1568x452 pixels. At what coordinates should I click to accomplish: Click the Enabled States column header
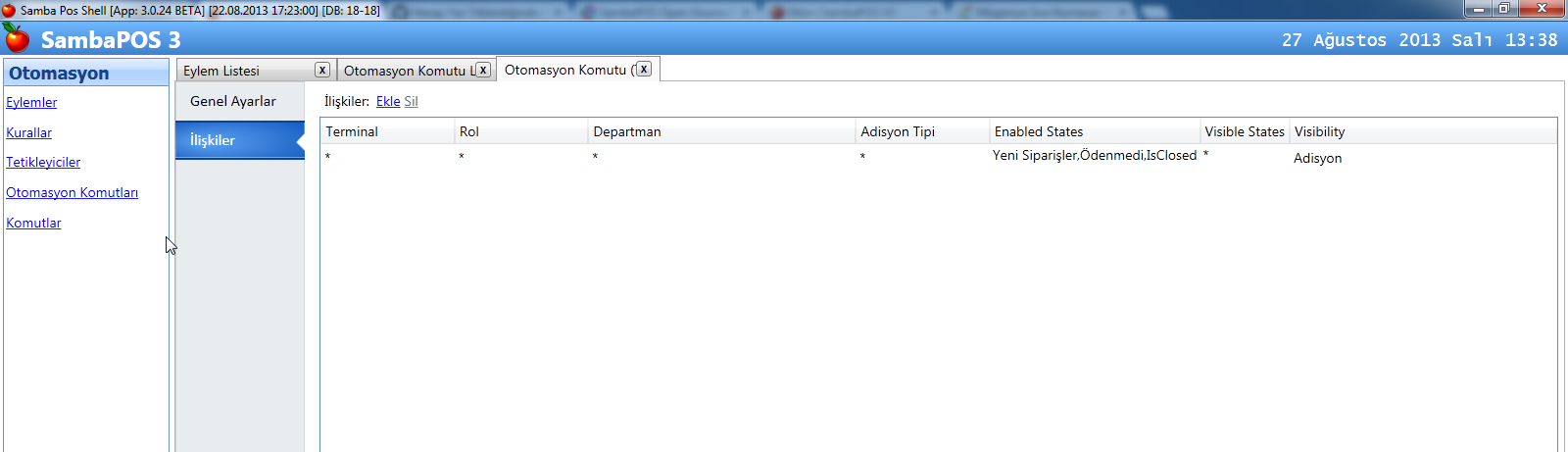1039,131
